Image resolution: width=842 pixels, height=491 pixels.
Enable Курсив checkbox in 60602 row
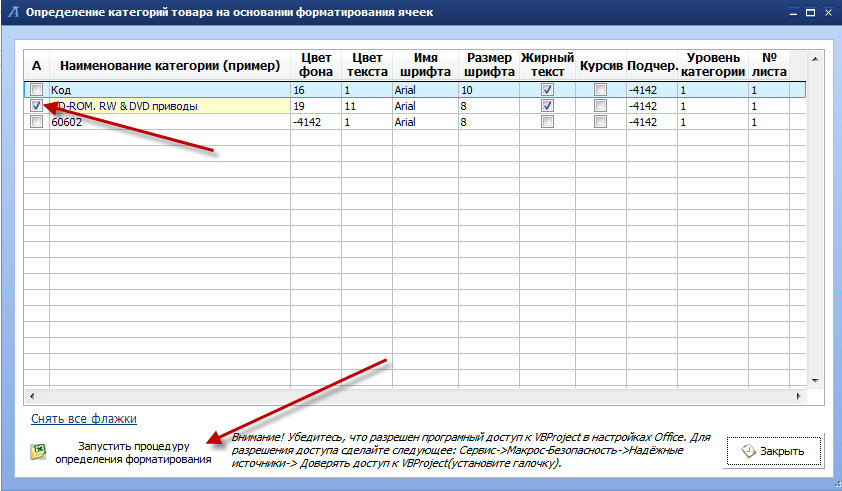(x=600, y=122)
